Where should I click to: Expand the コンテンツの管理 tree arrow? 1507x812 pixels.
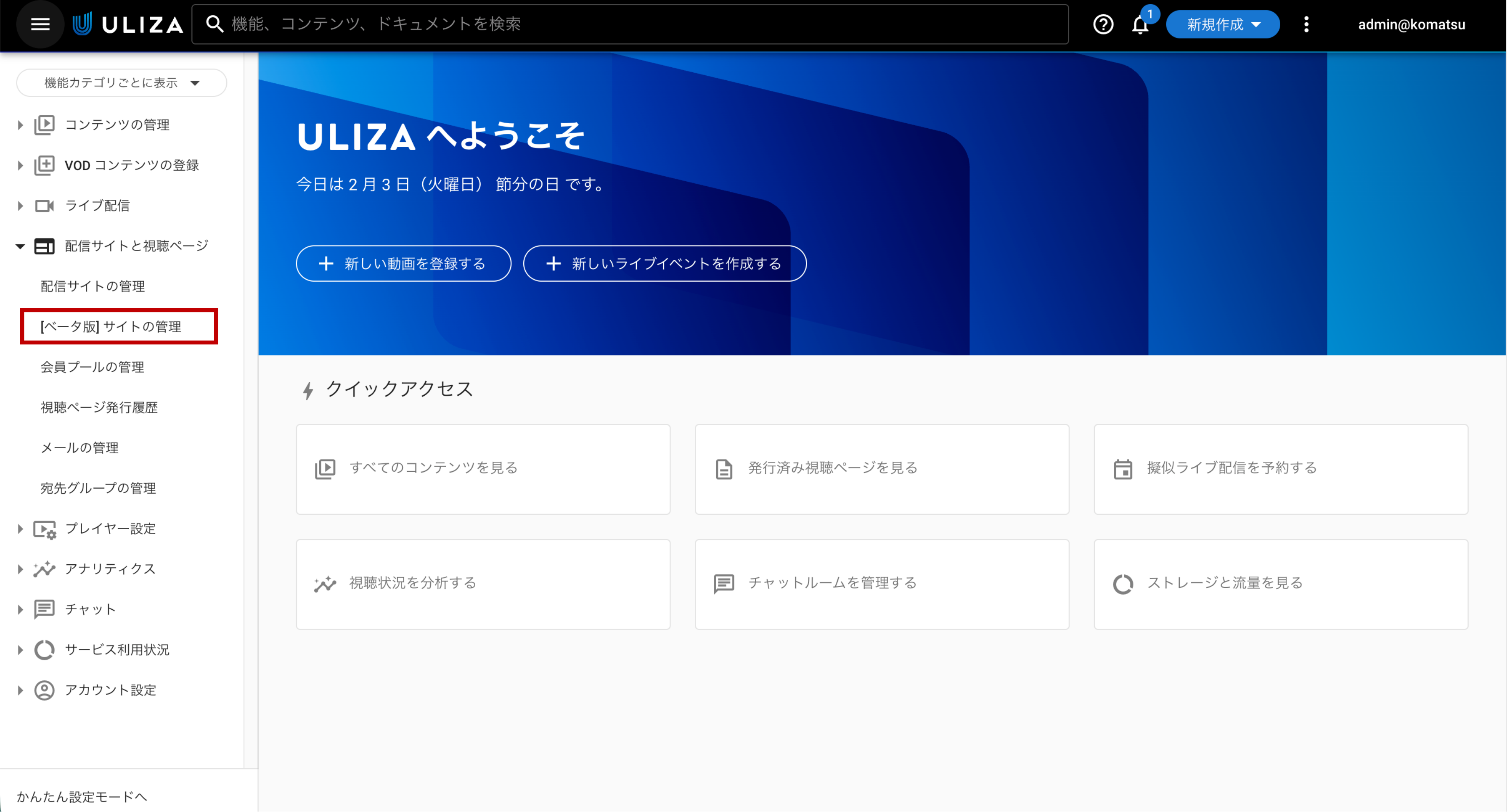coord(20,124)
